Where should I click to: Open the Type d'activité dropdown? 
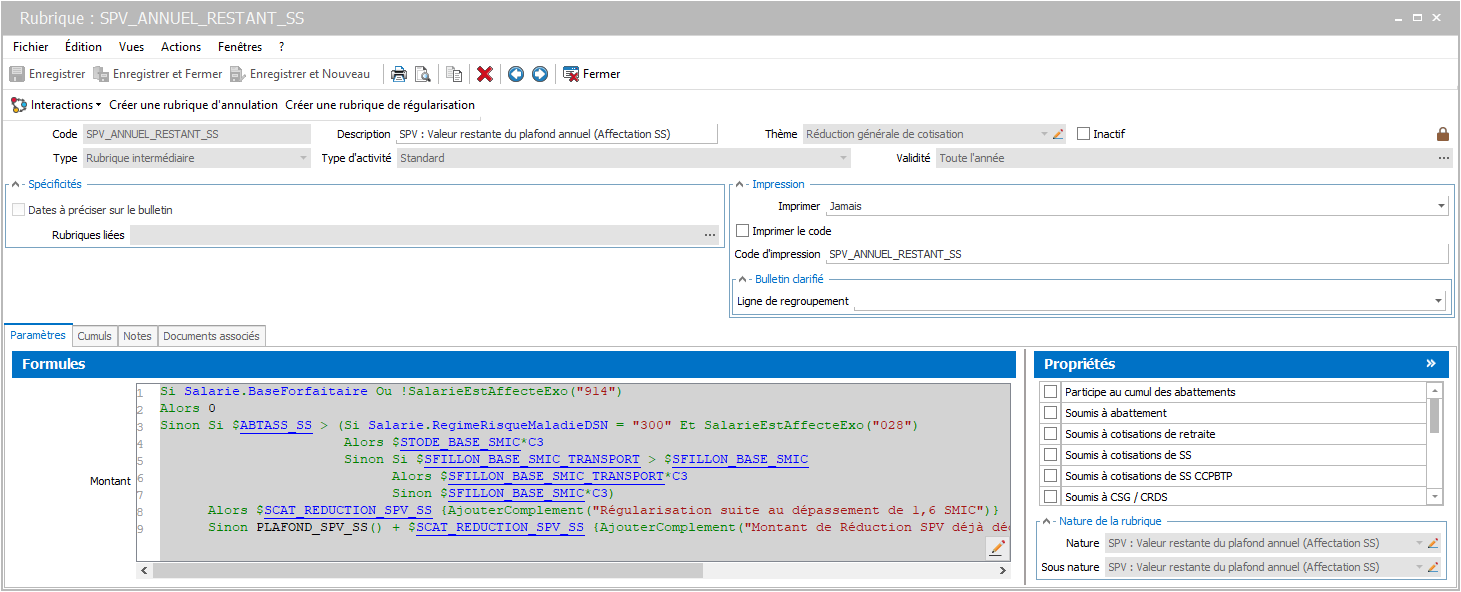[844, 158]
